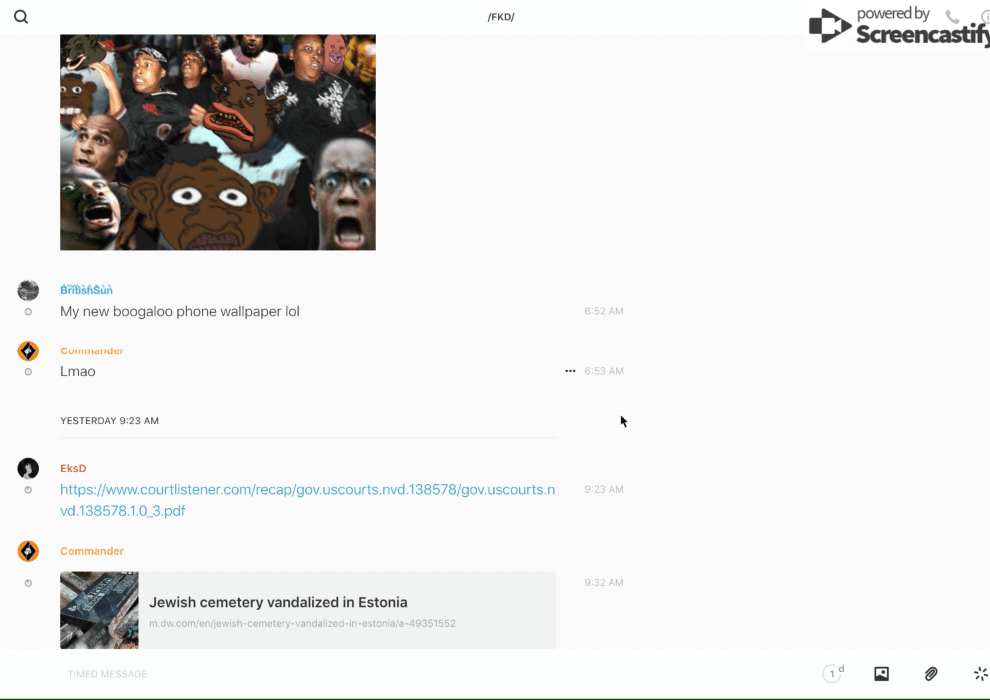Toggle the like circle under BritishSun's avatar
Screen dimensions: 990x700
28,312
